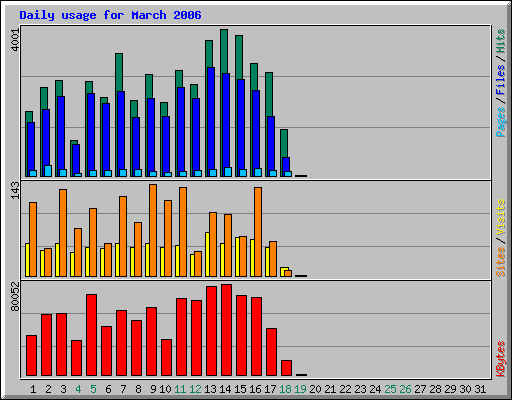Image resolution: width=512 pixels, height=400 pixels.
Task: Click the orange 'Sites' legend label
Action: (x=500, y=262)
